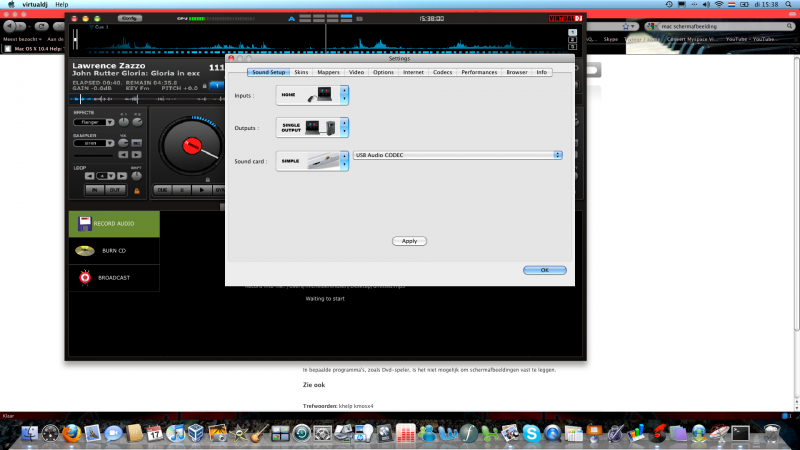The height and width of the screenshot is (450, 800).
Task: Select the Burn CD disc option
Action: tap(114, 251)
